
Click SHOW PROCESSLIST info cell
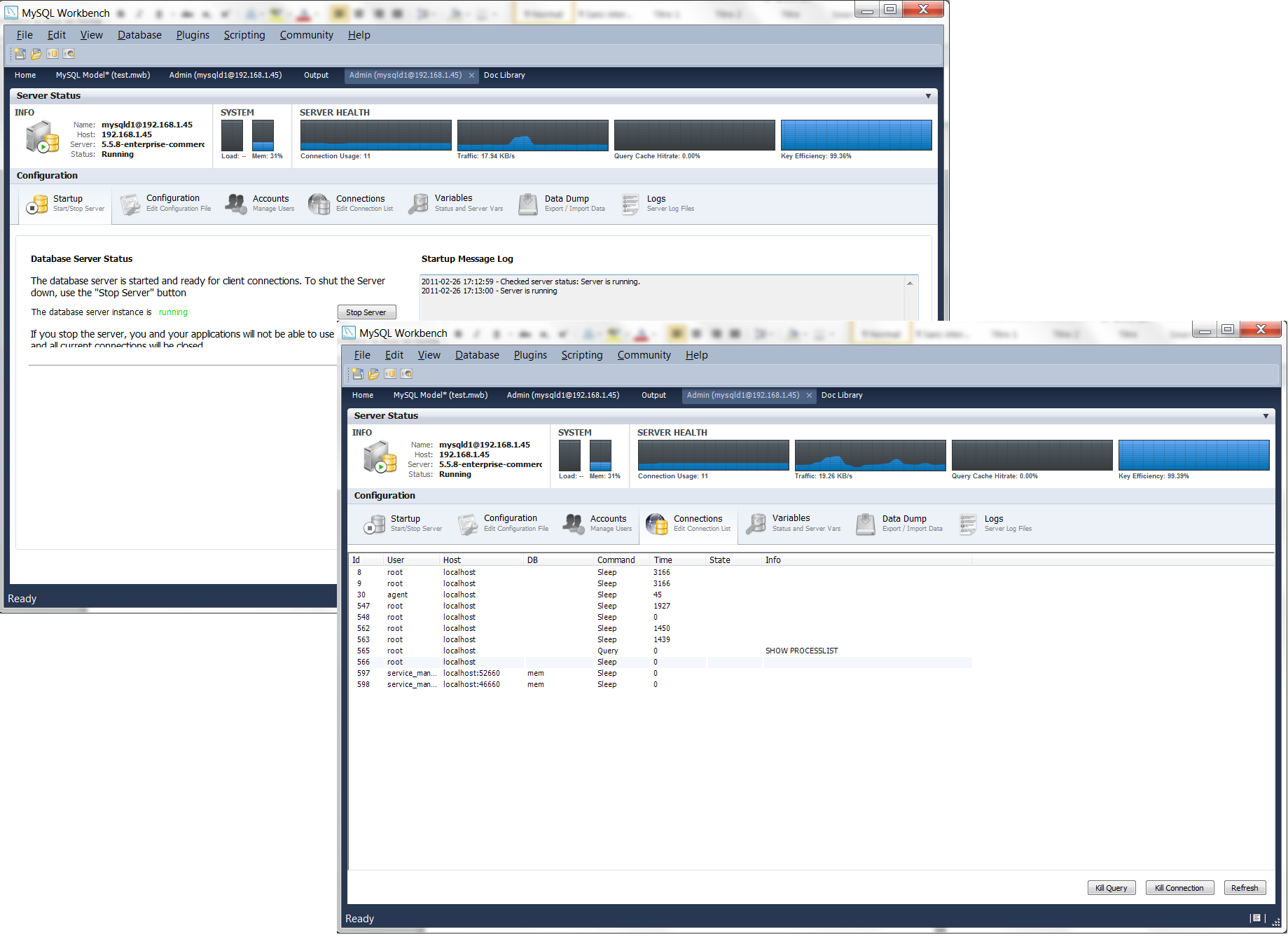point(801,651)
